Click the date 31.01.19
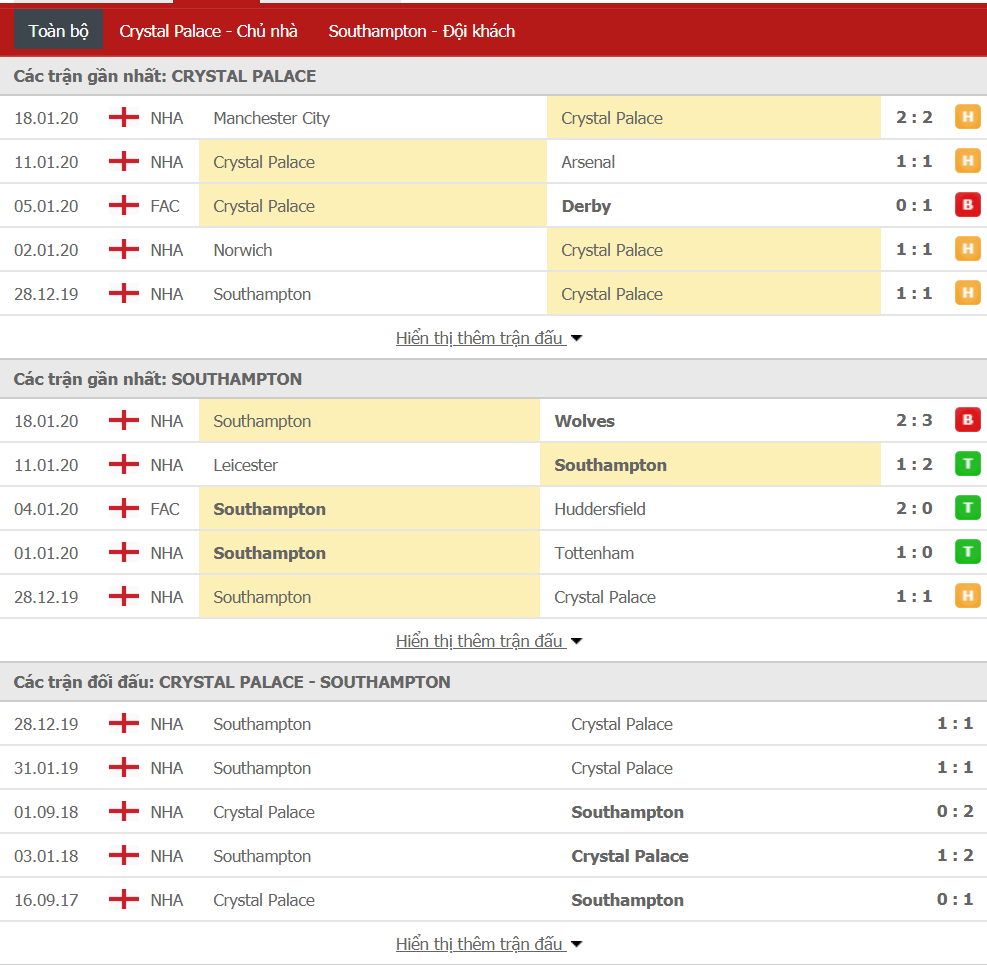 point(46,769)
